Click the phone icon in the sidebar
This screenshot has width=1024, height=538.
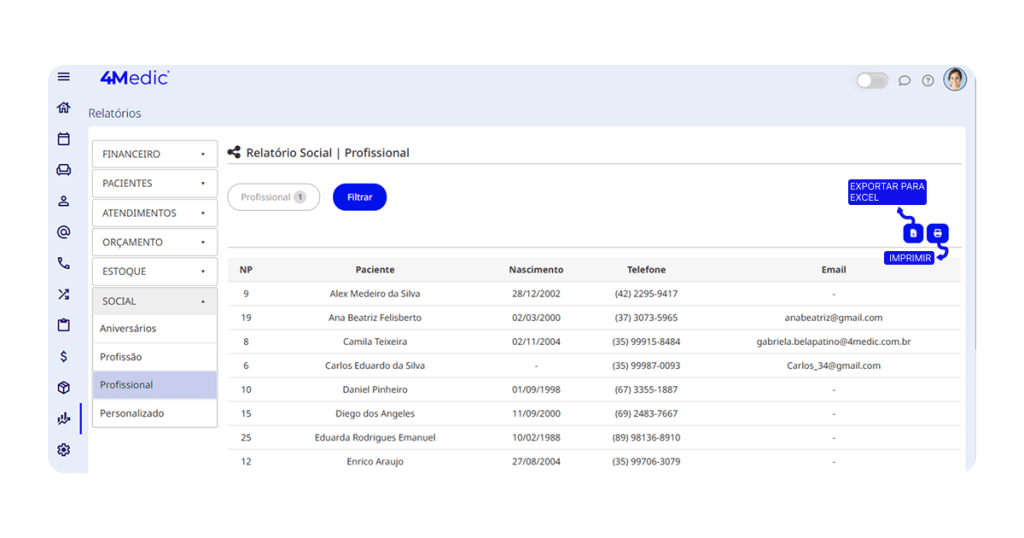pyautogui.click(x=64, y=263)
